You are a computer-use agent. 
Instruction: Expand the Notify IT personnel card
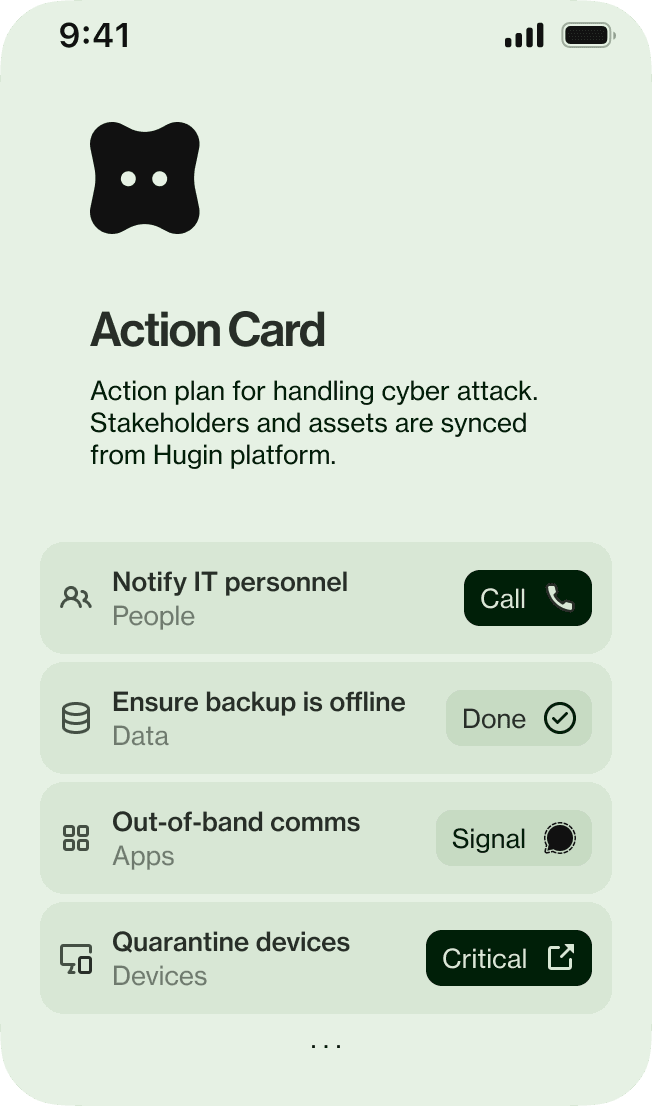(250, 598)
